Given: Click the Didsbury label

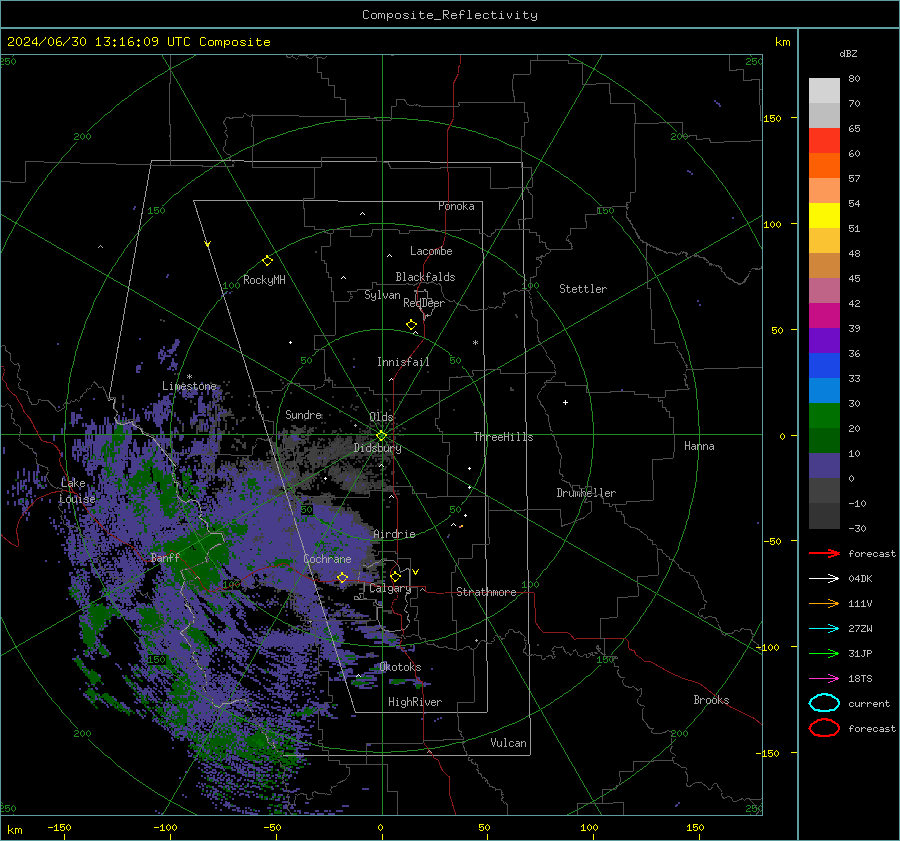Looking at the screenshot, I should pos(378,448).
